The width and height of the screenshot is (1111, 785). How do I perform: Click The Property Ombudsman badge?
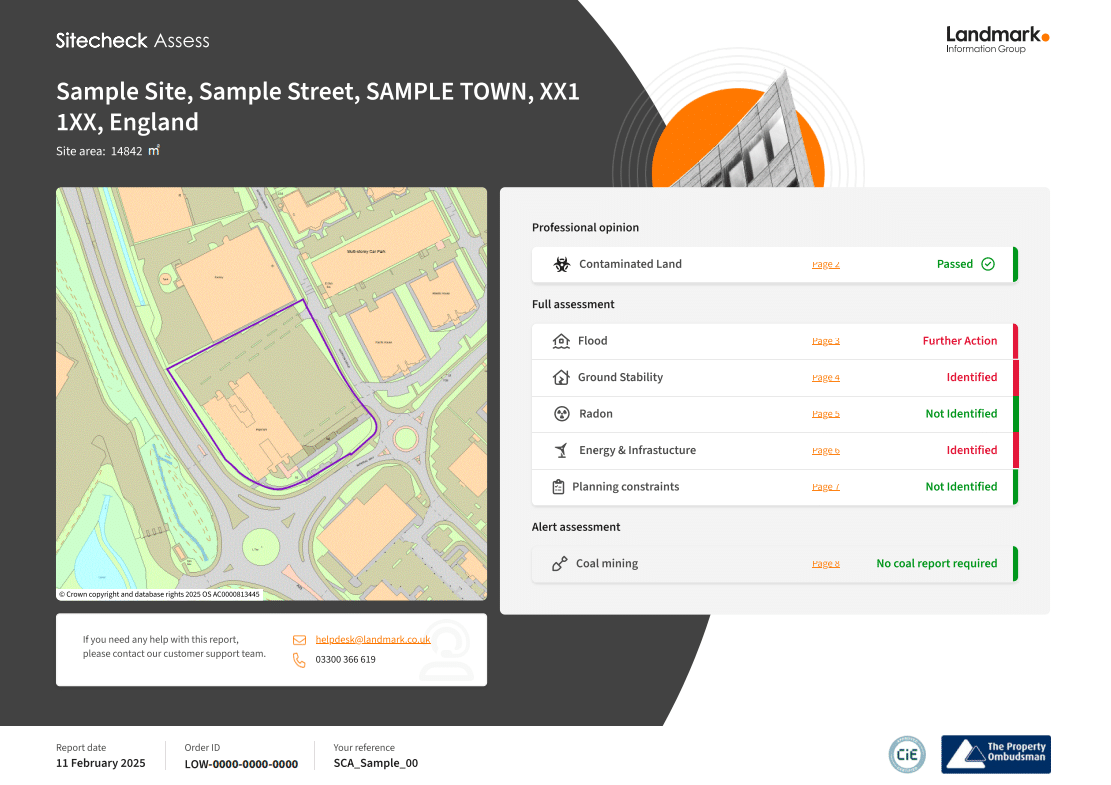pyautogui.click(x=996, y=755)
